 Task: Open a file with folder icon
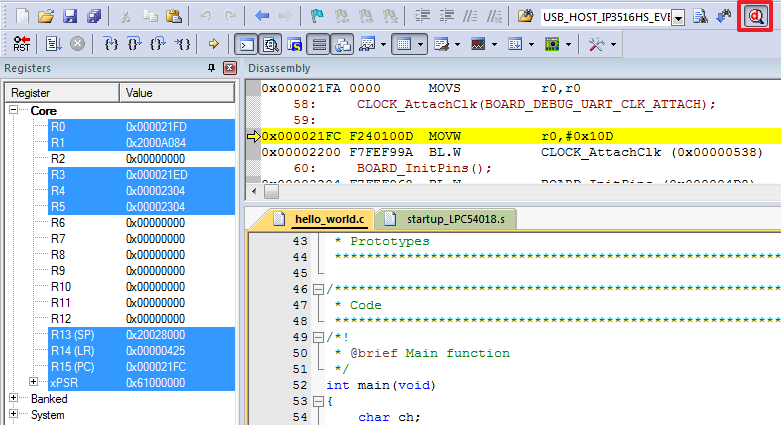(46, 17)
